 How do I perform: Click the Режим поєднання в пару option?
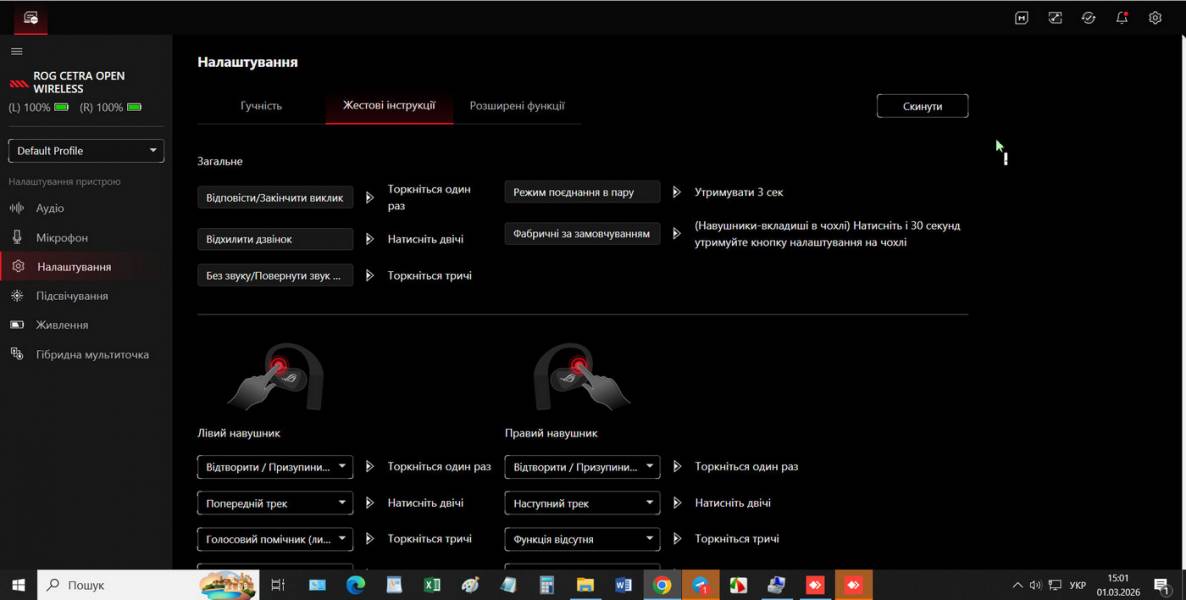coord(582,191)
